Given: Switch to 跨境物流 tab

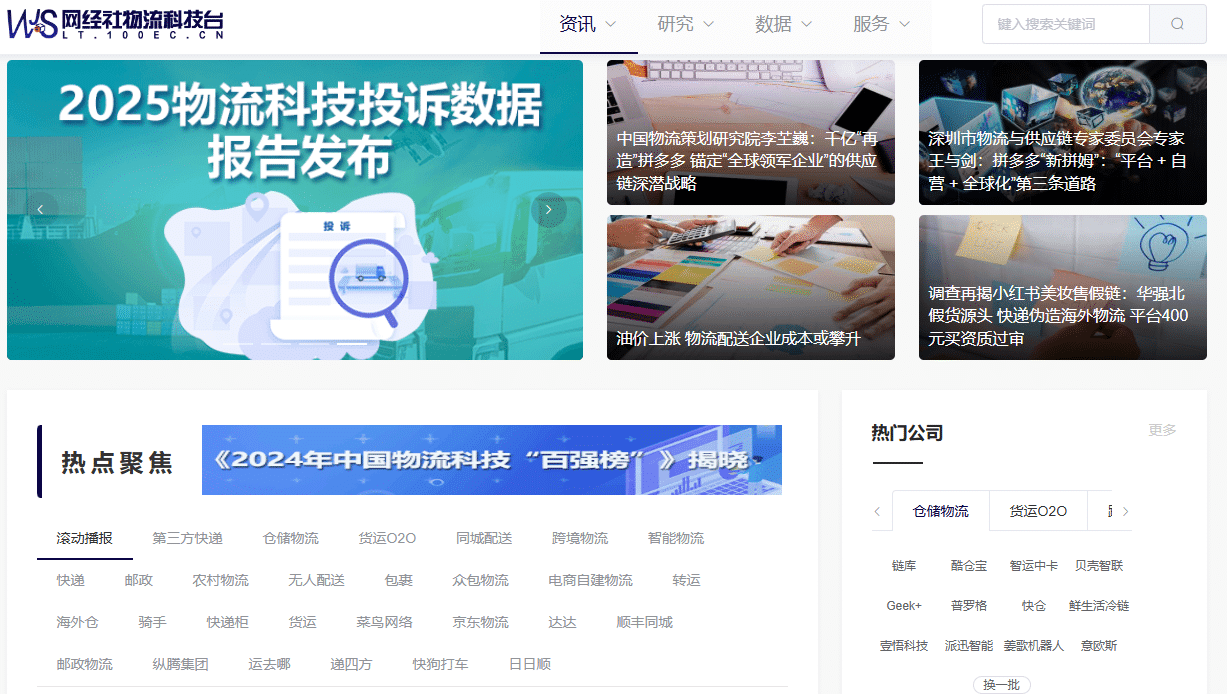Looking at the screenshot, I should tap(580, 538).
